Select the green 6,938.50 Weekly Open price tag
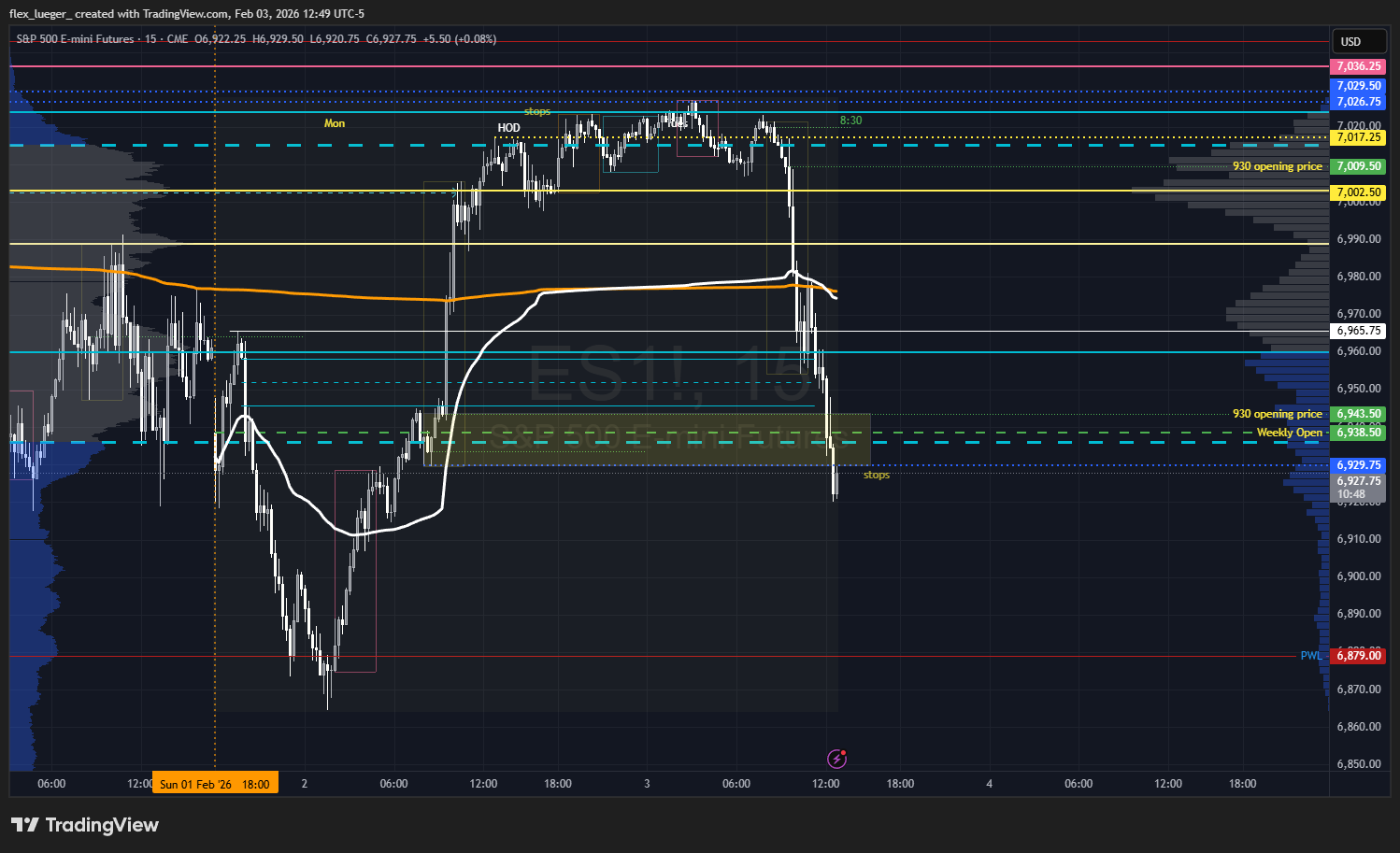The height and width of the screenshot is (853, 1400). (1357, 433)
